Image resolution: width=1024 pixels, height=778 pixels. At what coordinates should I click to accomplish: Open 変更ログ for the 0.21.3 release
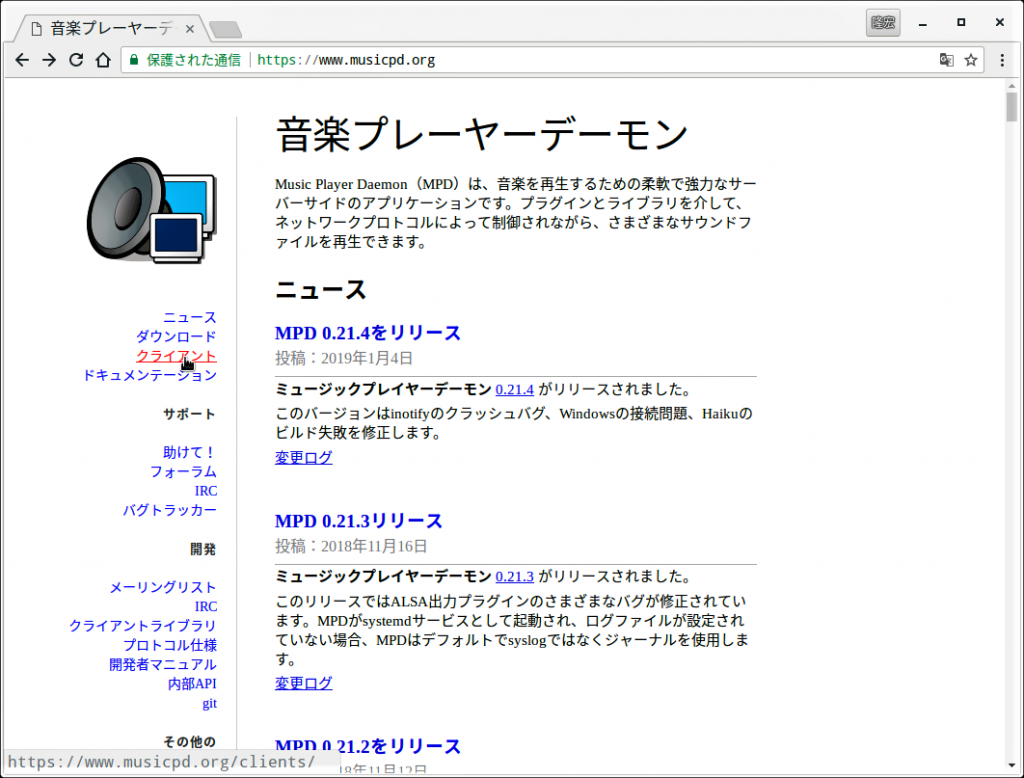(x=304, y=683)
